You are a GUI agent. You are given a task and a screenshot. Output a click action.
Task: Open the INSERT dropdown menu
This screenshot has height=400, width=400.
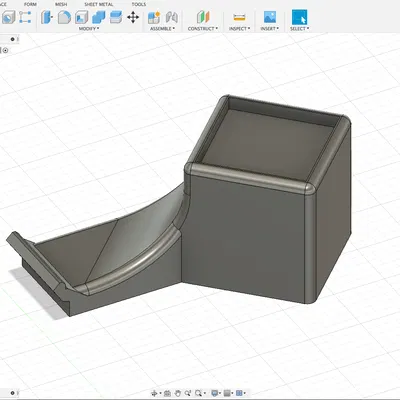270,29
